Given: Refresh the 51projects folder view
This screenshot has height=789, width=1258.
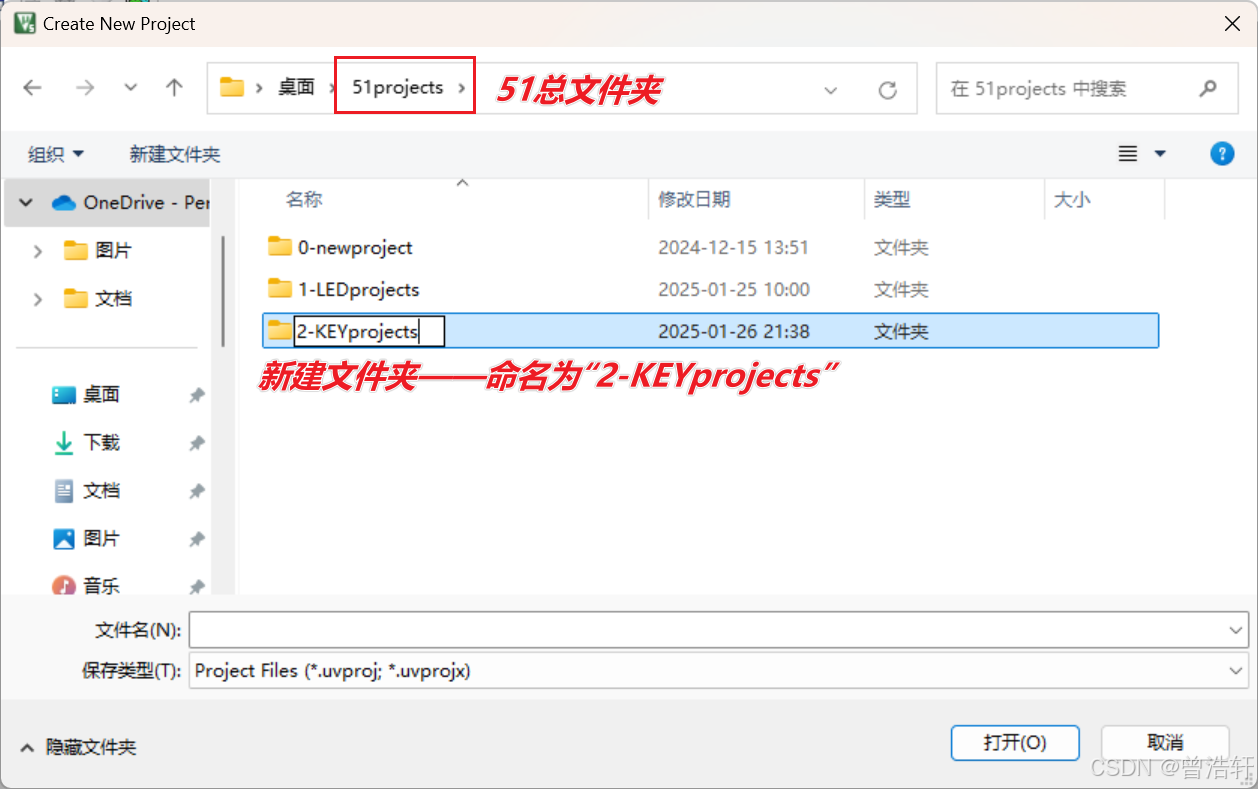Looking at the screenshot, I should [x=887, y=90].
